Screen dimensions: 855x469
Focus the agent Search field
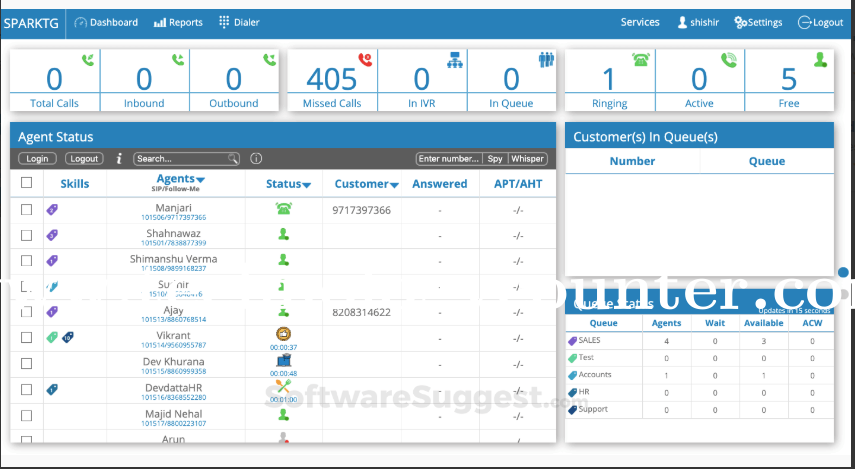(x=186, y=159)
